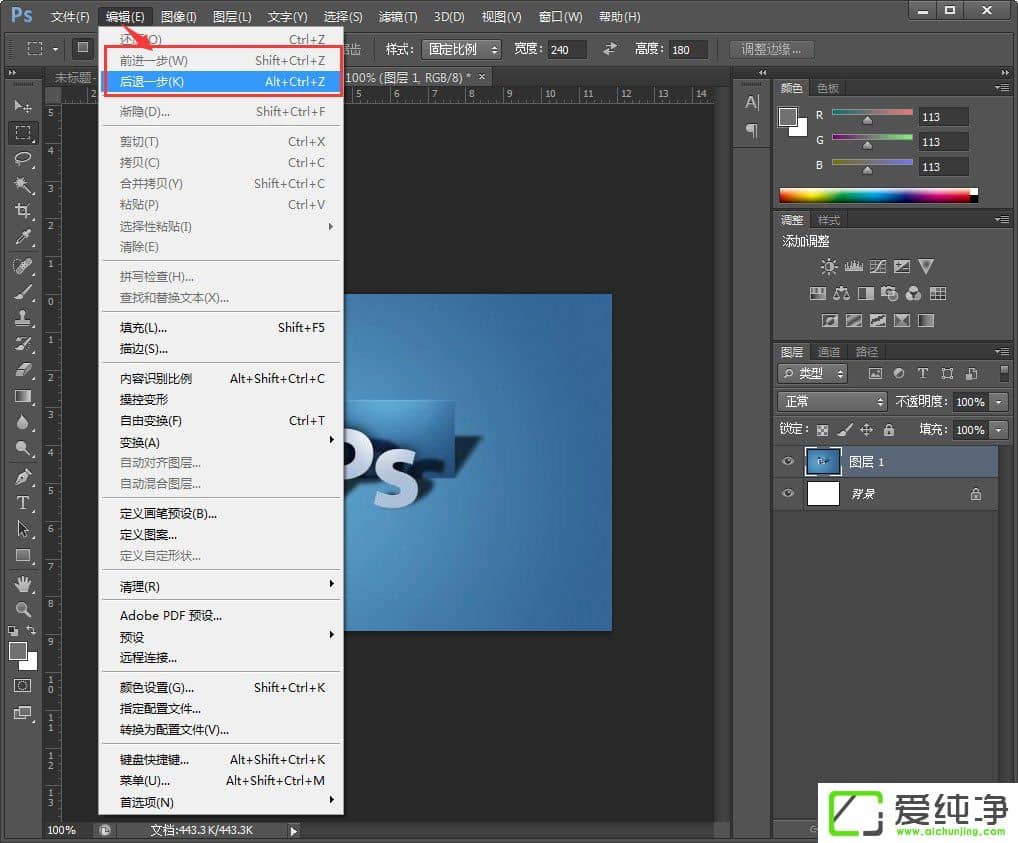The height and width of the screenshot is (843, 1018).
Task: Open the layer blend mode dropdown 正常
Action: [832, 401]
